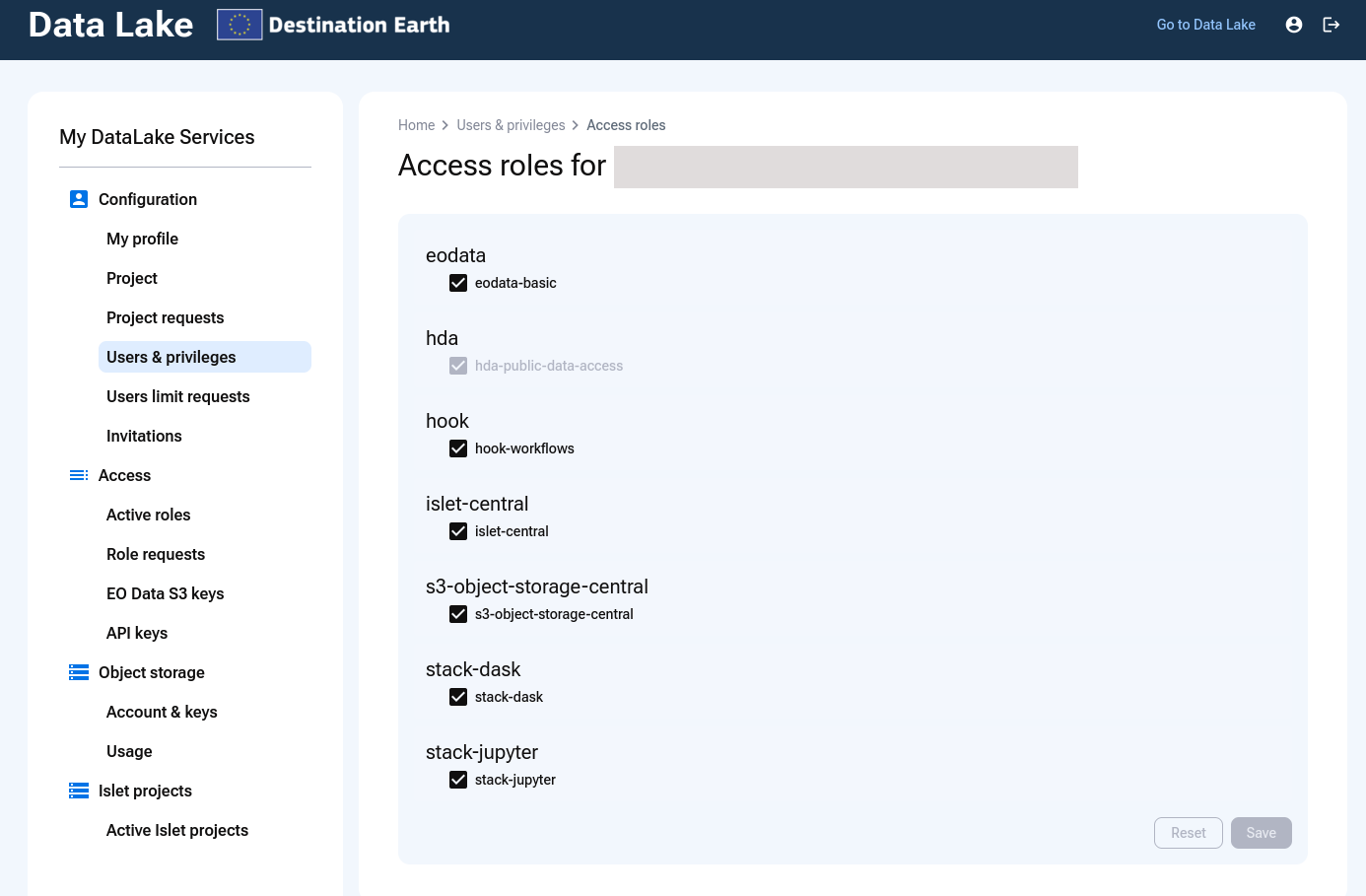
Task: Click the redacted username field
Action: pyautogui.click(x=846, y=167)
